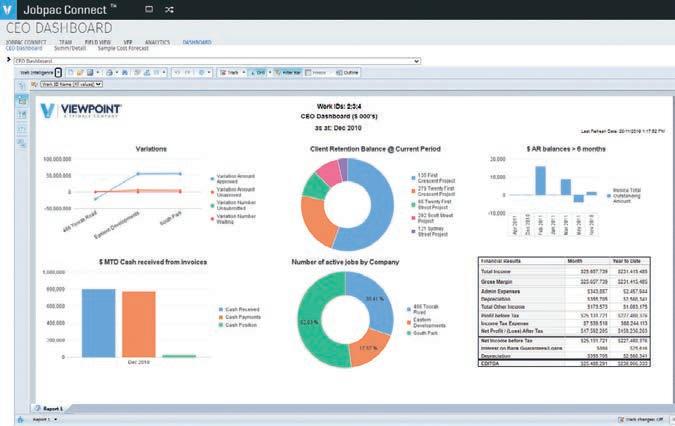Click Track changes: Off in status bar
This screenshot has width=675, height=426.
pos(641,420)
